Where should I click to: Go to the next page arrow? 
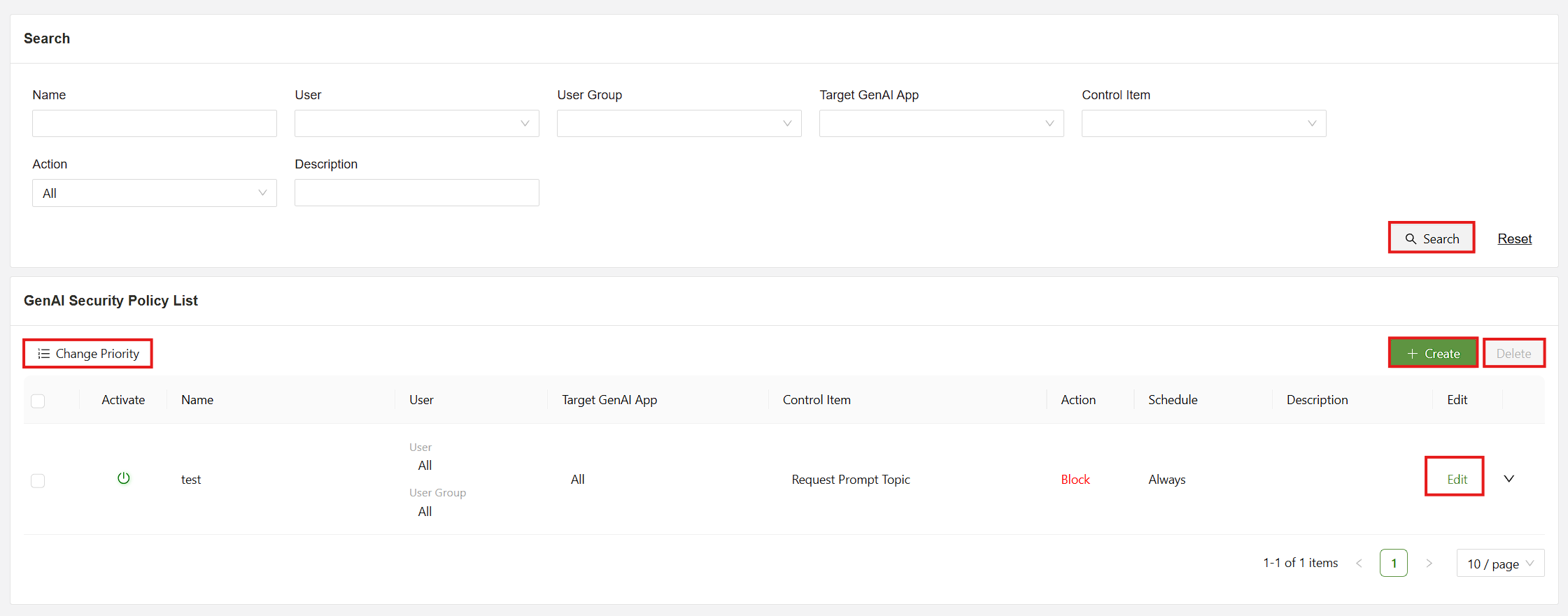(x=1429, y=563)
